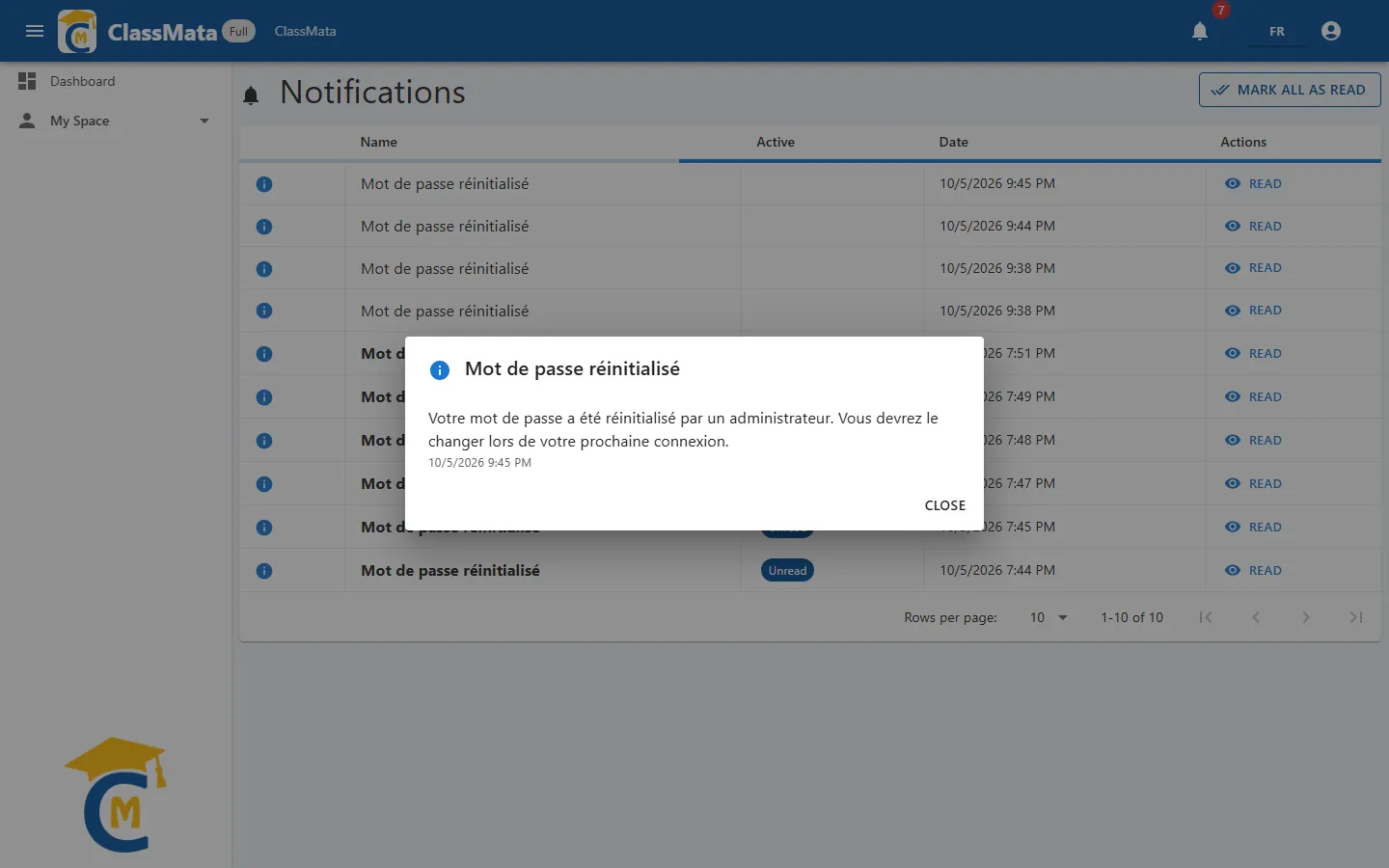Go to previous page of notifications
The height and width of the screenshot is (868, 1389).
pyautogui.click(x=1256, y=617)
